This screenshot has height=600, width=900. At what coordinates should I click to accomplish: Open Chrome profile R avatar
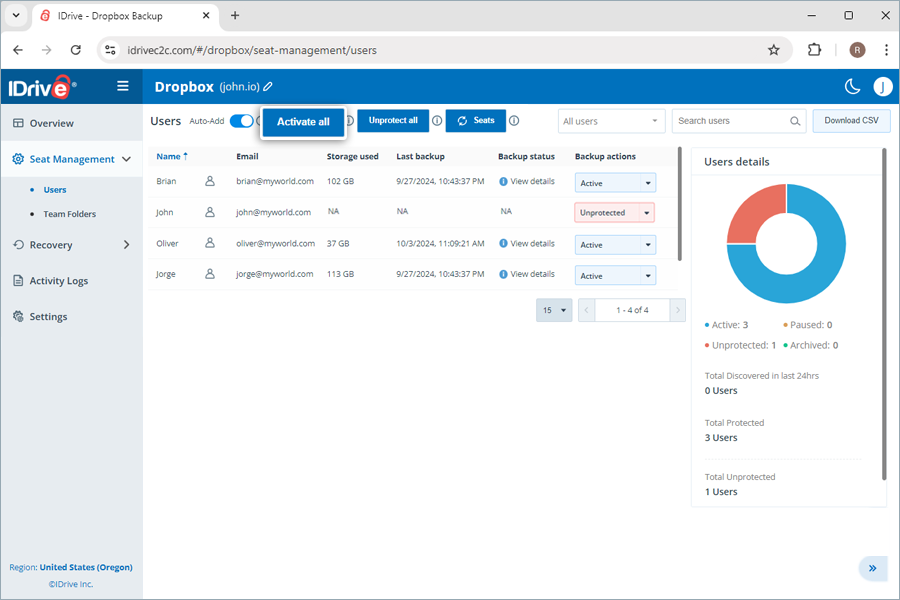pyautogui.click(x=857, y=50)
